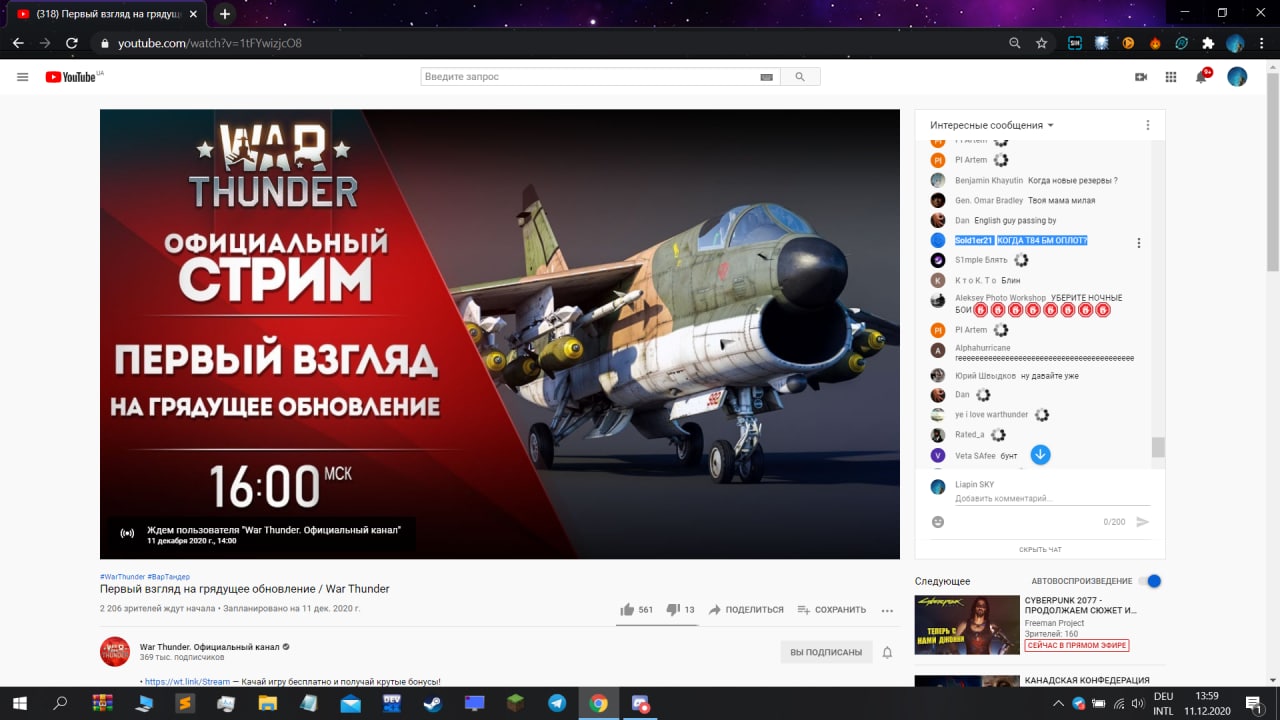Save the video via СОХРАНИТЬ
The height and width of the screenshot is (720, 1280).
[831, 609]
